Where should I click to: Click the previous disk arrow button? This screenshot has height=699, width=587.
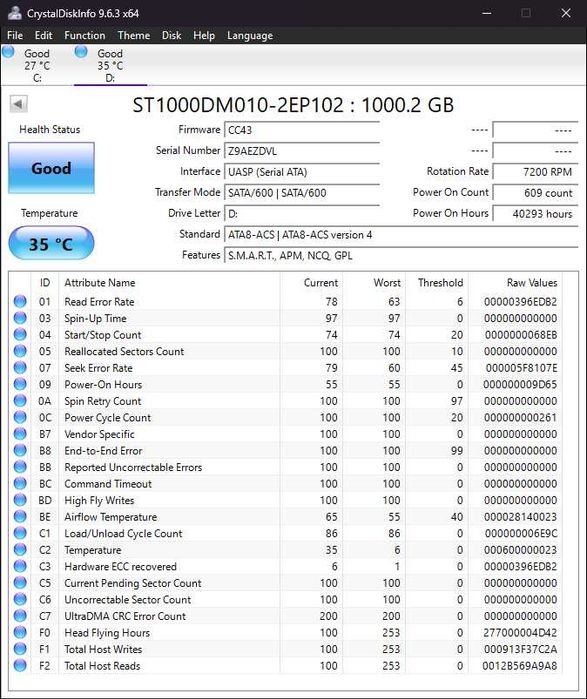19,104
